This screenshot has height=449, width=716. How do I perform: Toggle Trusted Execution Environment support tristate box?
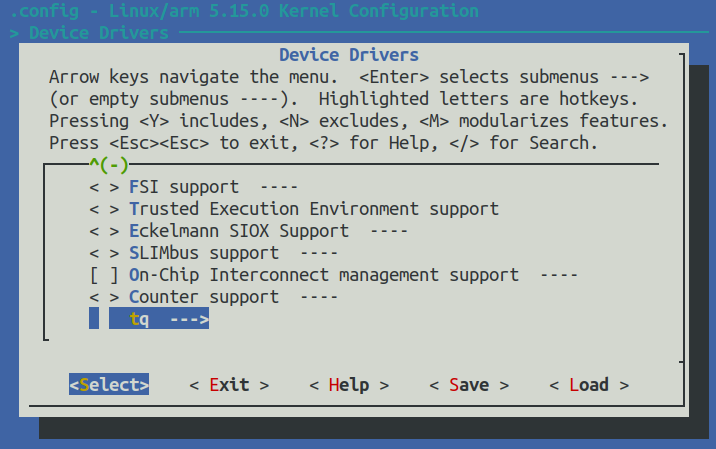point(104,209)
